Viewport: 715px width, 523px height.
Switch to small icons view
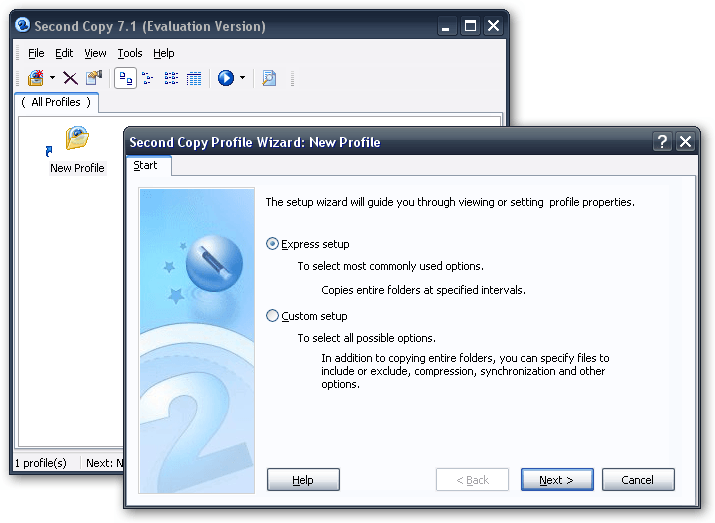148,78
